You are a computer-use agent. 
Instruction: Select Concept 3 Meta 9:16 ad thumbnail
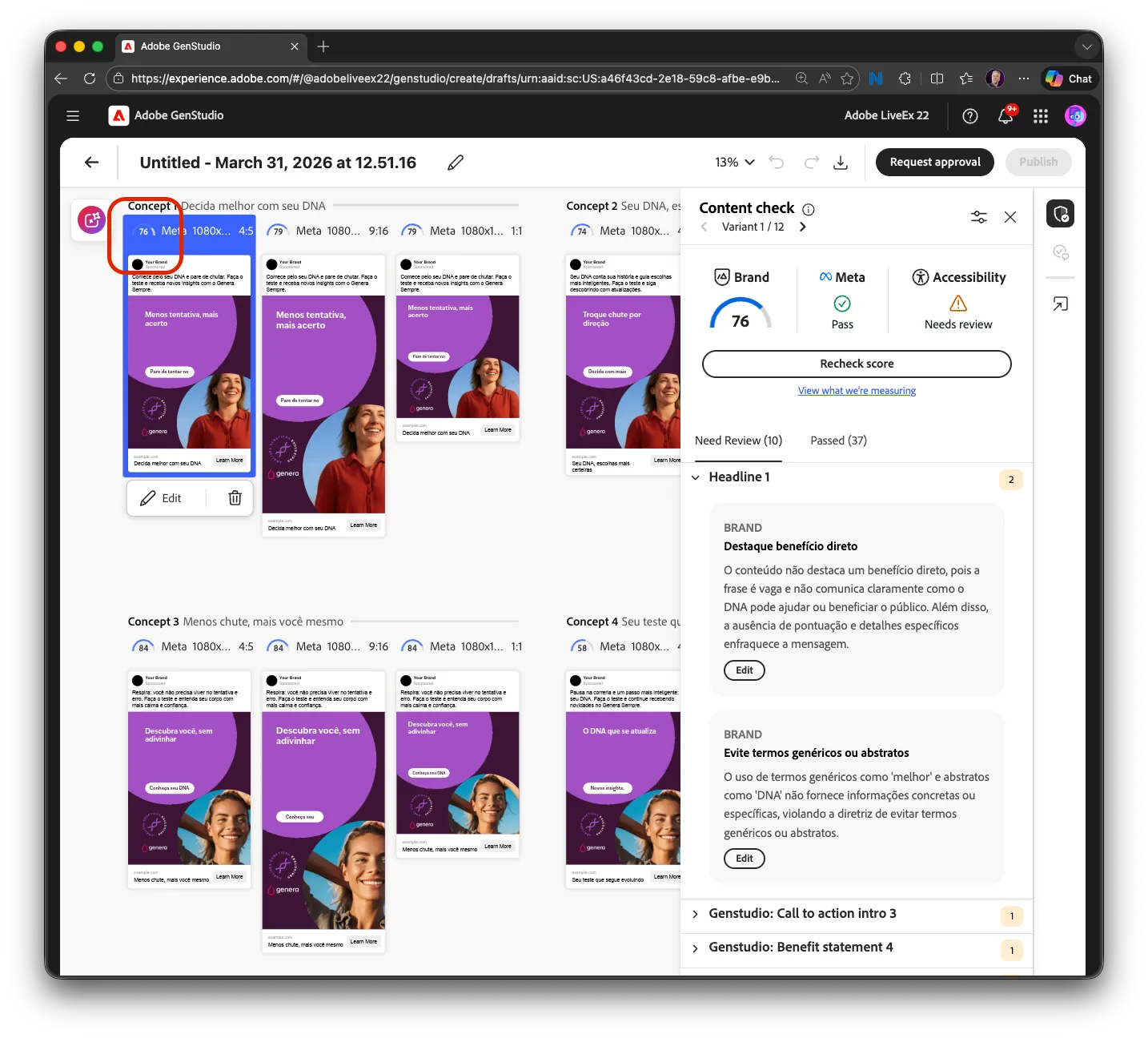tap(323, 811)
